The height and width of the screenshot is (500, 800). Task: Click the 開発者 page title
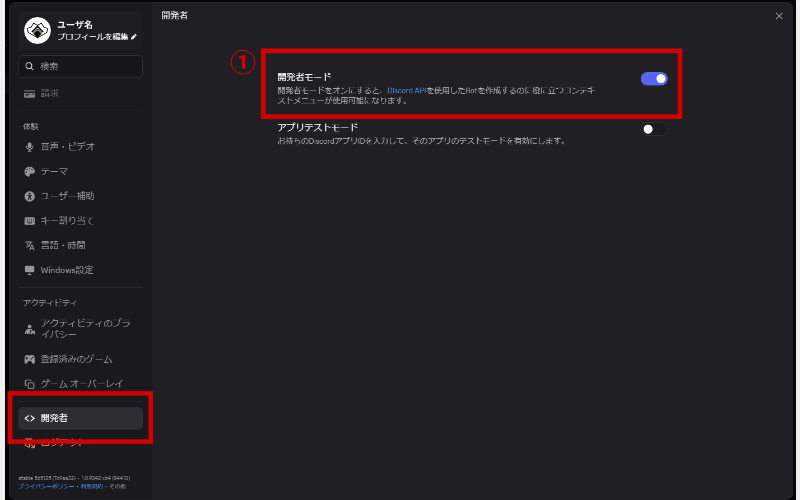tap(174, 15)
